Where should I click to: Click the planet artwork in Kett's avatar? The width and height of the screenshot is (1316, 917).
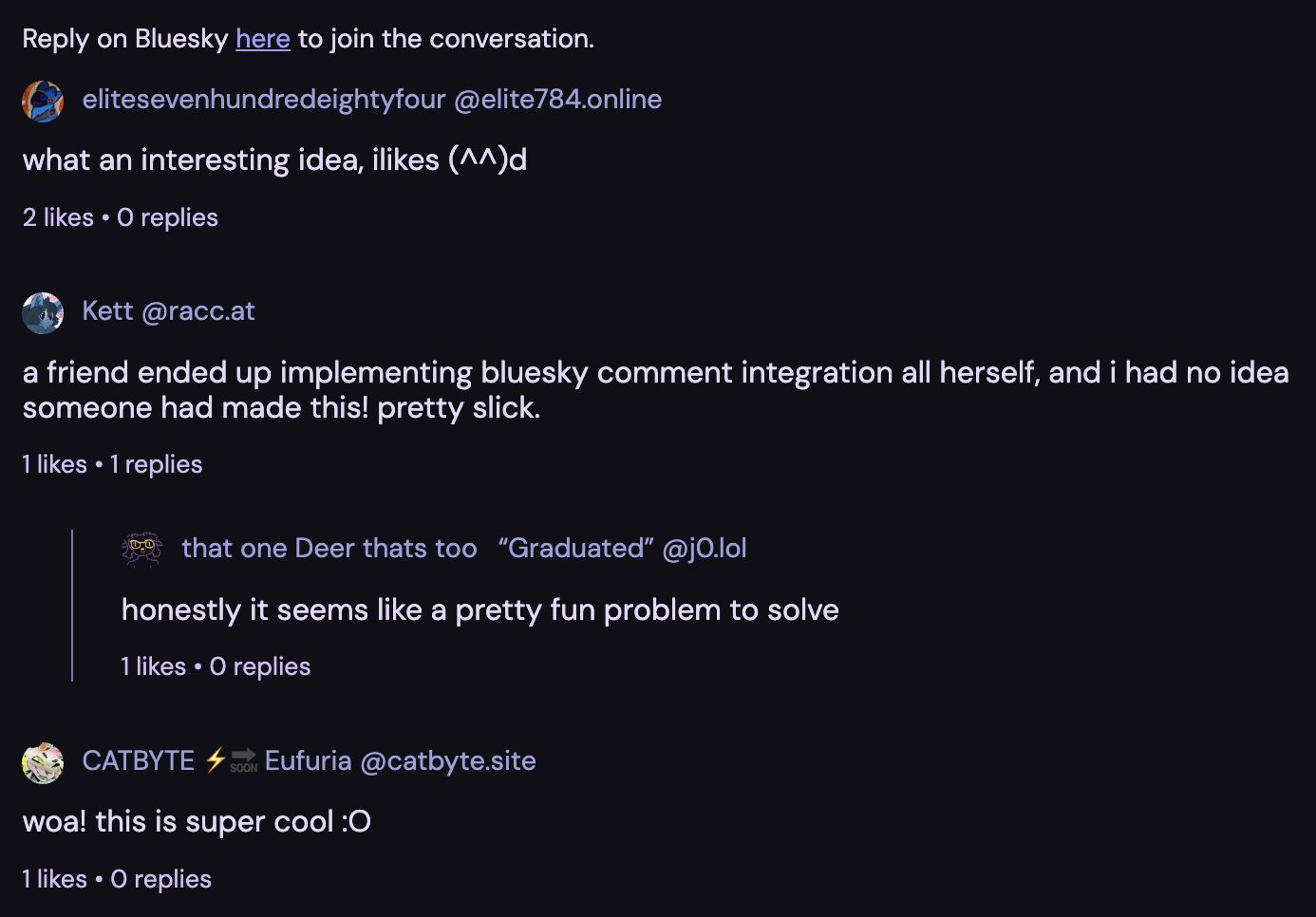(x=43, y=312)
